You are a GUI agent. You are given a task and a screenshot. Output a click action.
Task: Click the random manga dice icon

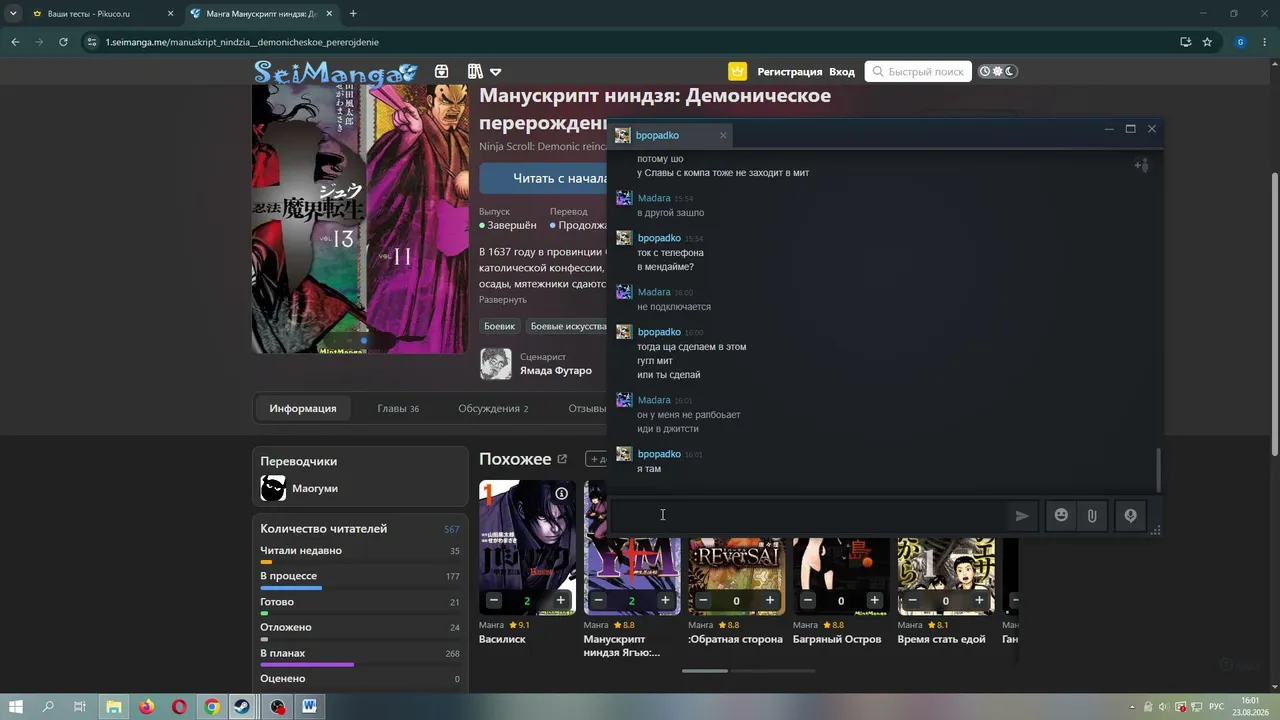tap(442, 72)
